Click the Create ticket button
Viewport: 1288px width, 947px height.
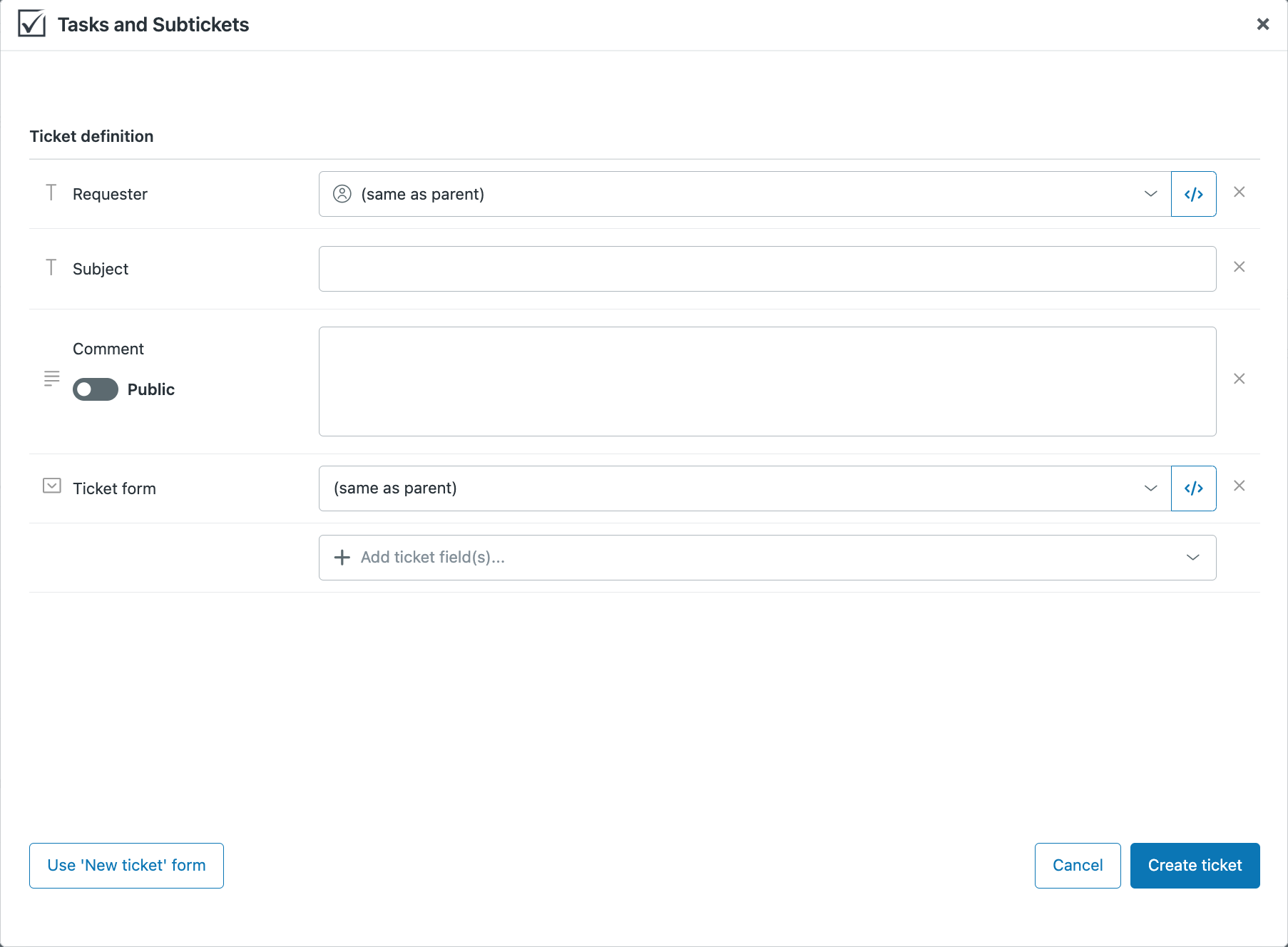tap(1195, 866)
